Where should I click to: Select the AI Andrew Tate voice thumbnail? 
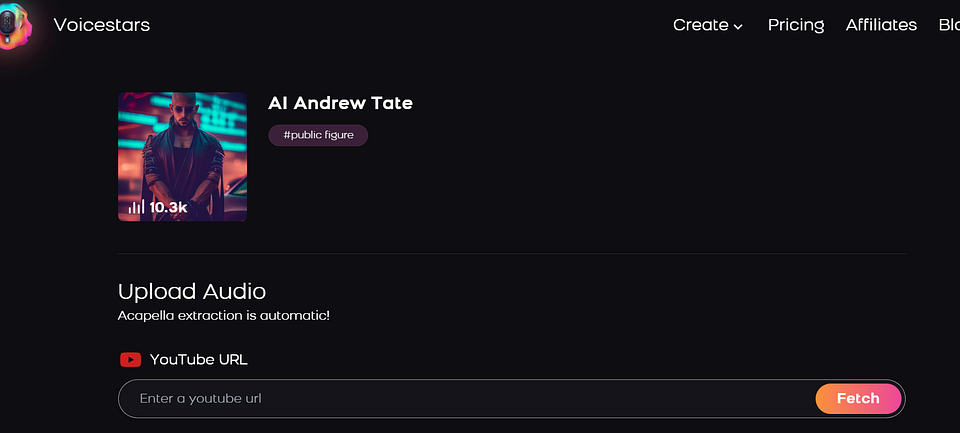click(x=182, y=157)
